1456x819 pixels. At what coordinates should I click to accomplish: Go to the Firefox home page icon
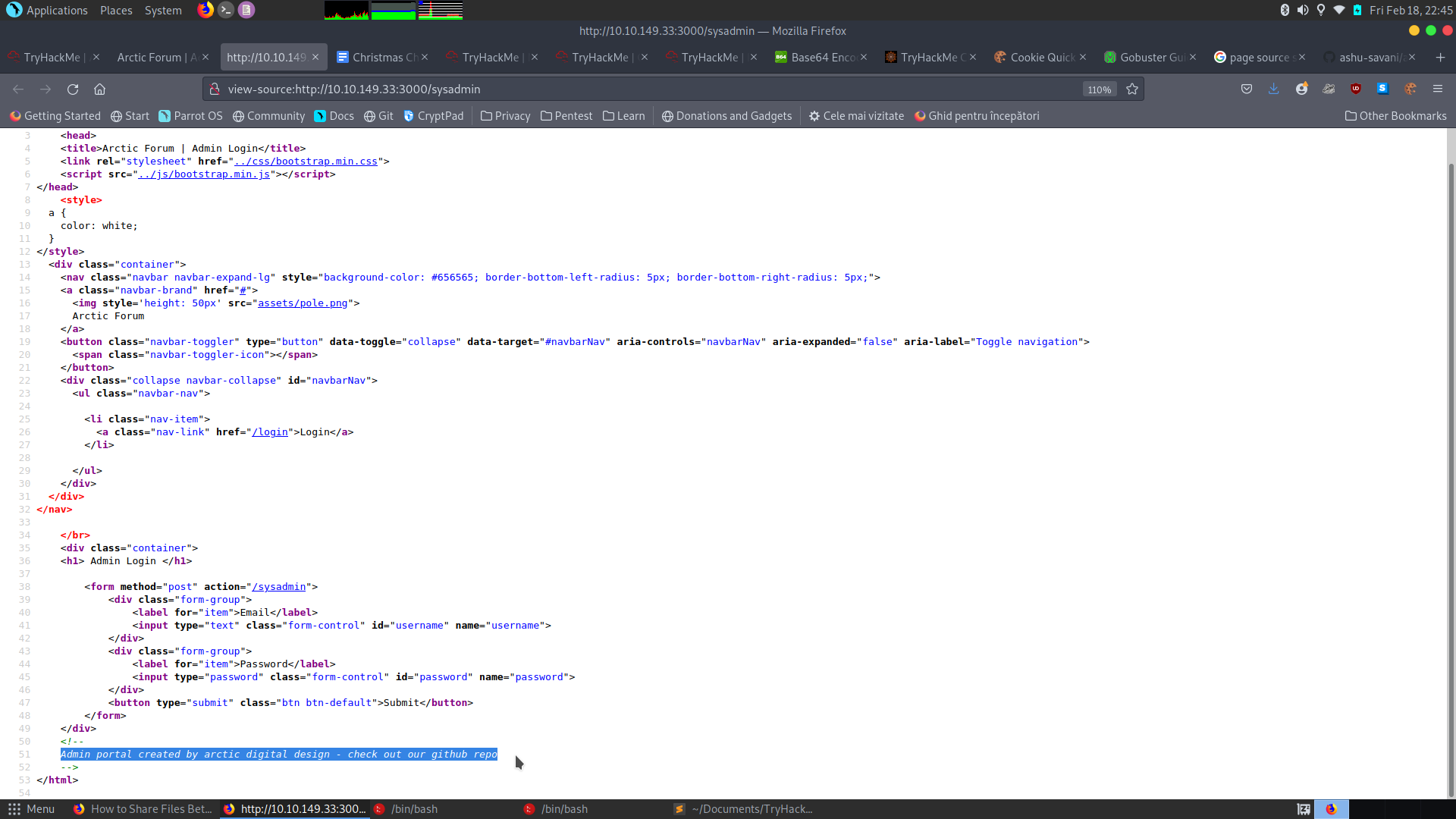tap(99, 89)
